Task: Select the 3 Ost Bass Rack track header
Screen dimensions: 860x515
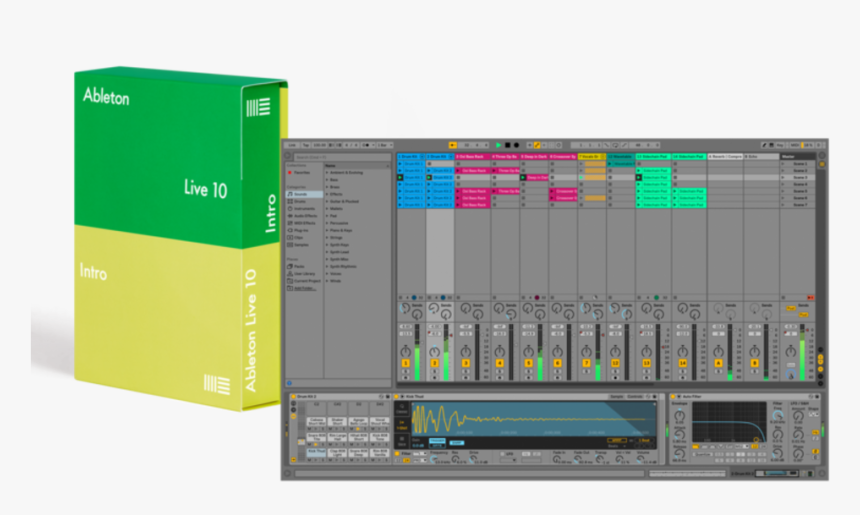Action: coord(472,157)
